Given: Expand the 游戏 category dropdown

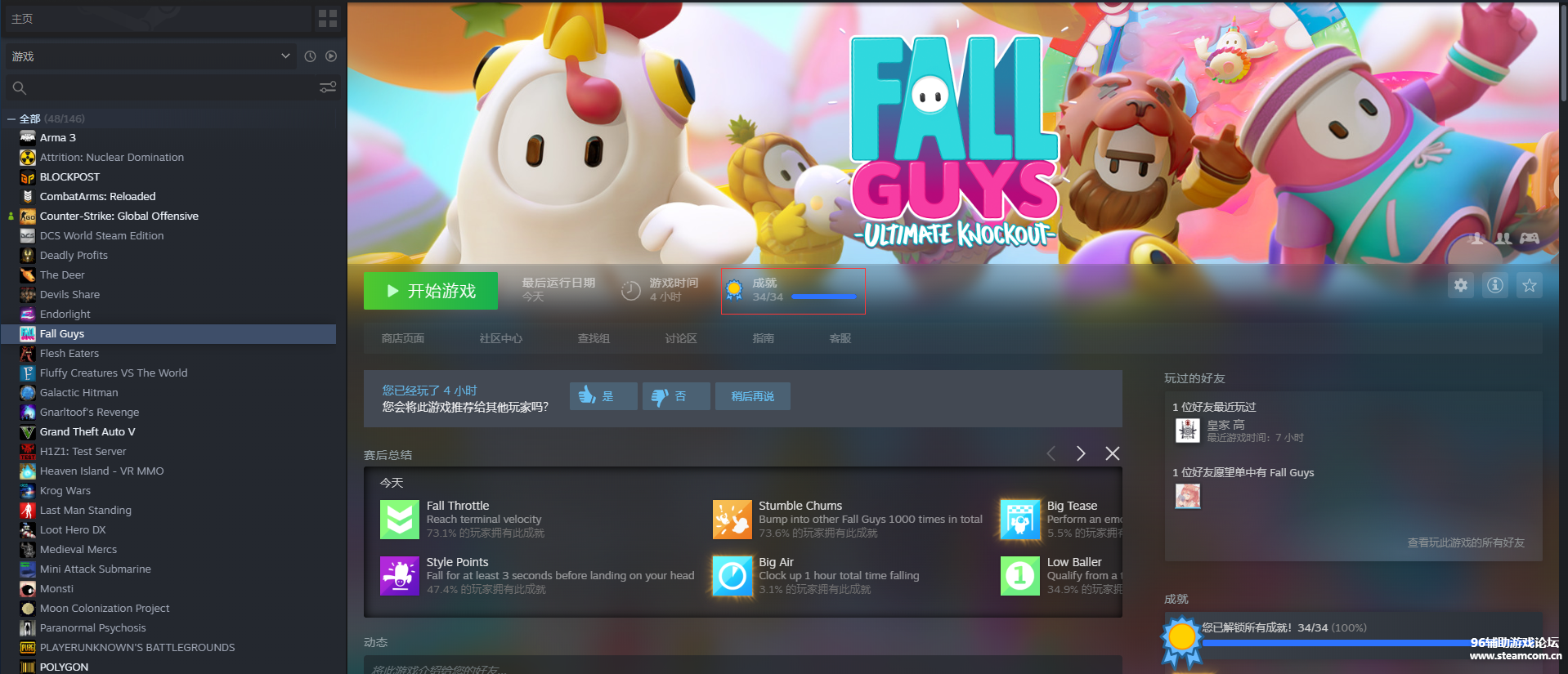Looking at the screenshot, I should (150, 56).
